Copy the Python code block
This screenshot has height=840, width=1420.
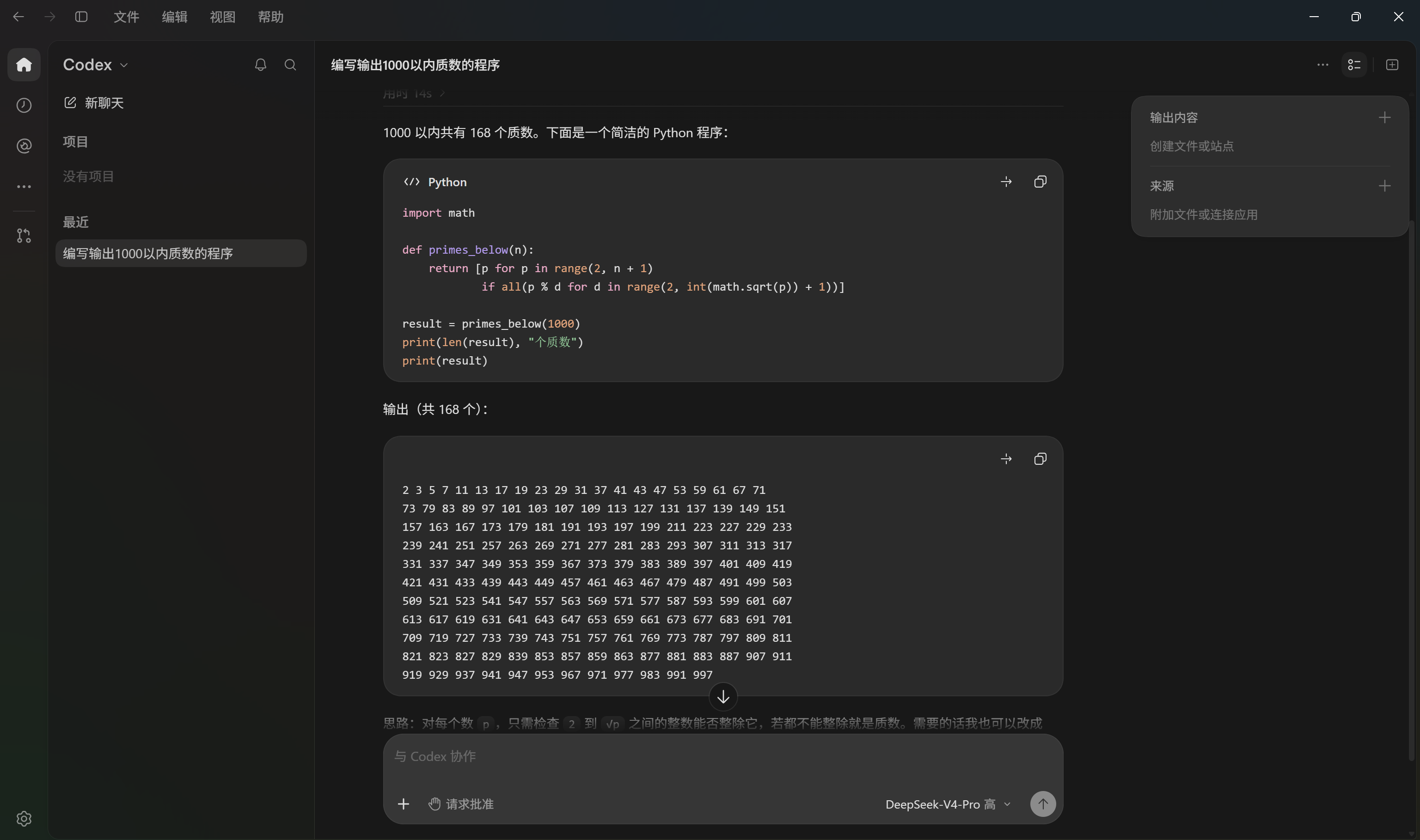click(x=1040, y=182)
